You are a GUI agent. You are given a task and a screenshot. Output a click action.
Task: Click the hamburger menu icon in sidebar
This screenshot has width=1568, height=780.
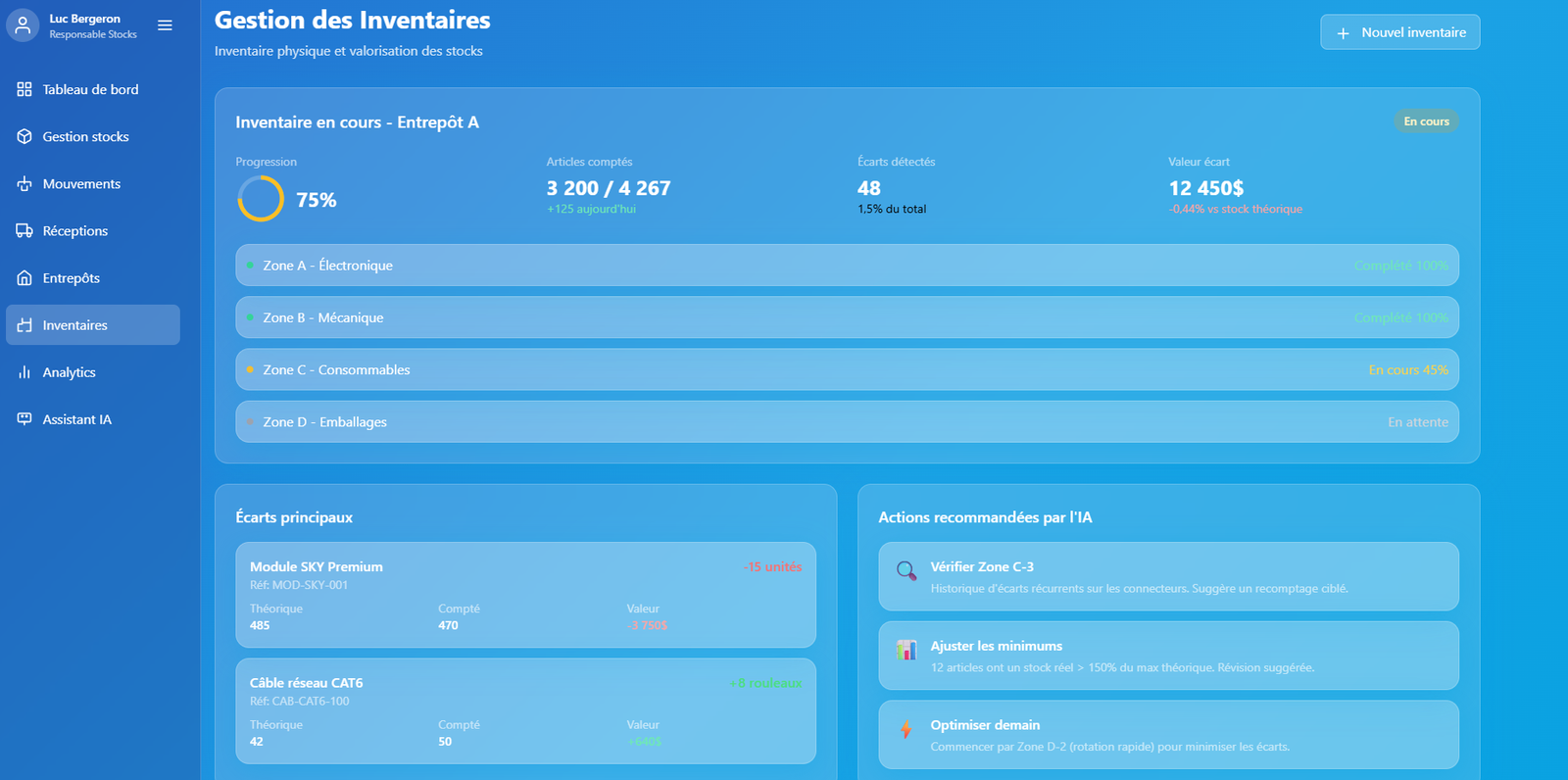click(x=165, y=25)
